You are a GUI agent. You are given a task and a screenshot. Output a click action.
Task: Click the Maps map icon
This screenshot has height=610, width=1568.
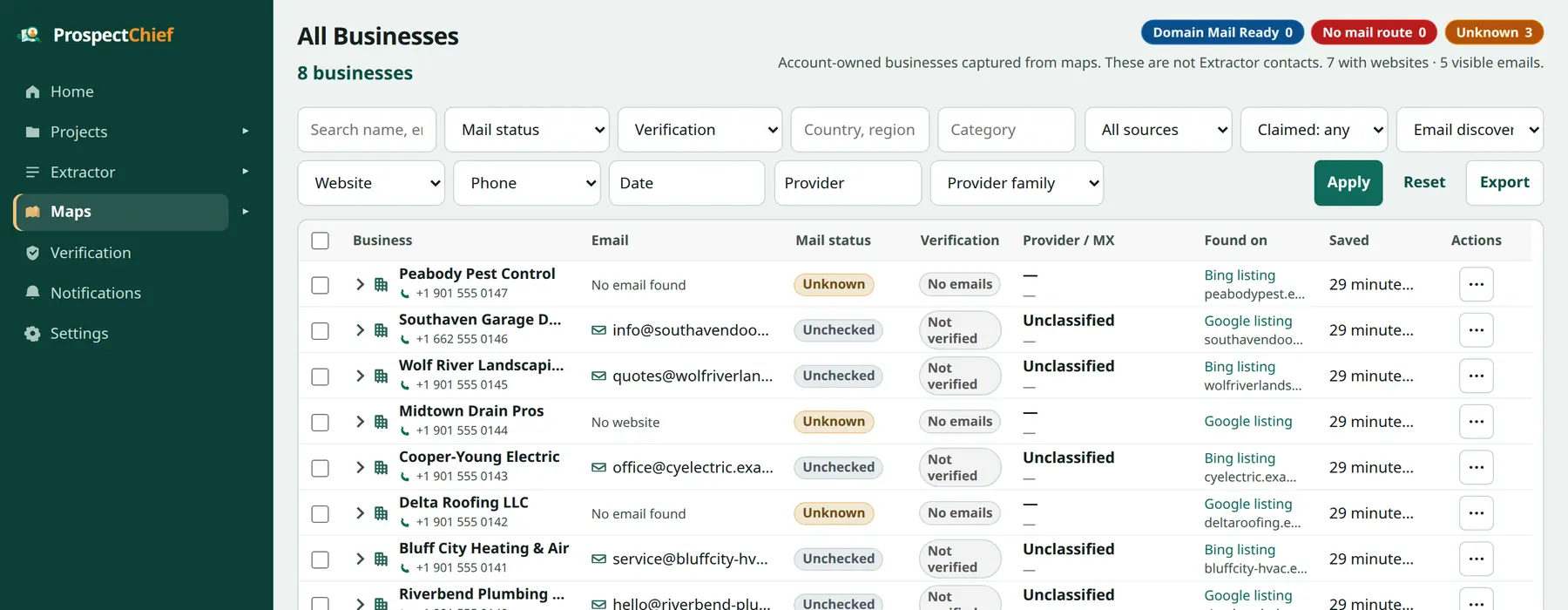(x=33, y=212)
